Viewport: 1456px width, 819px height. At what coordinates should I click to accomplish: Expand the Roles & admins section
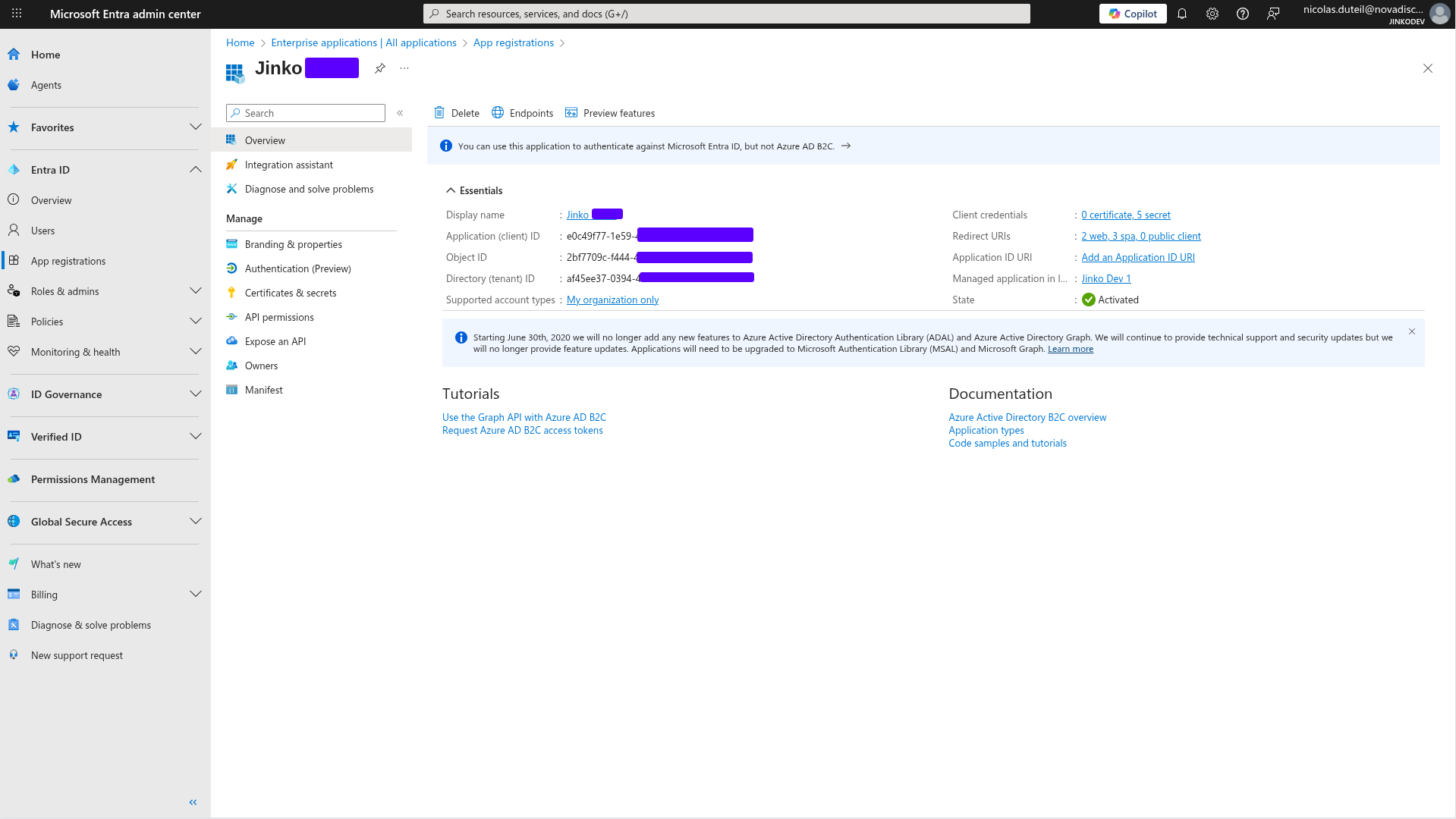(196, 290)
